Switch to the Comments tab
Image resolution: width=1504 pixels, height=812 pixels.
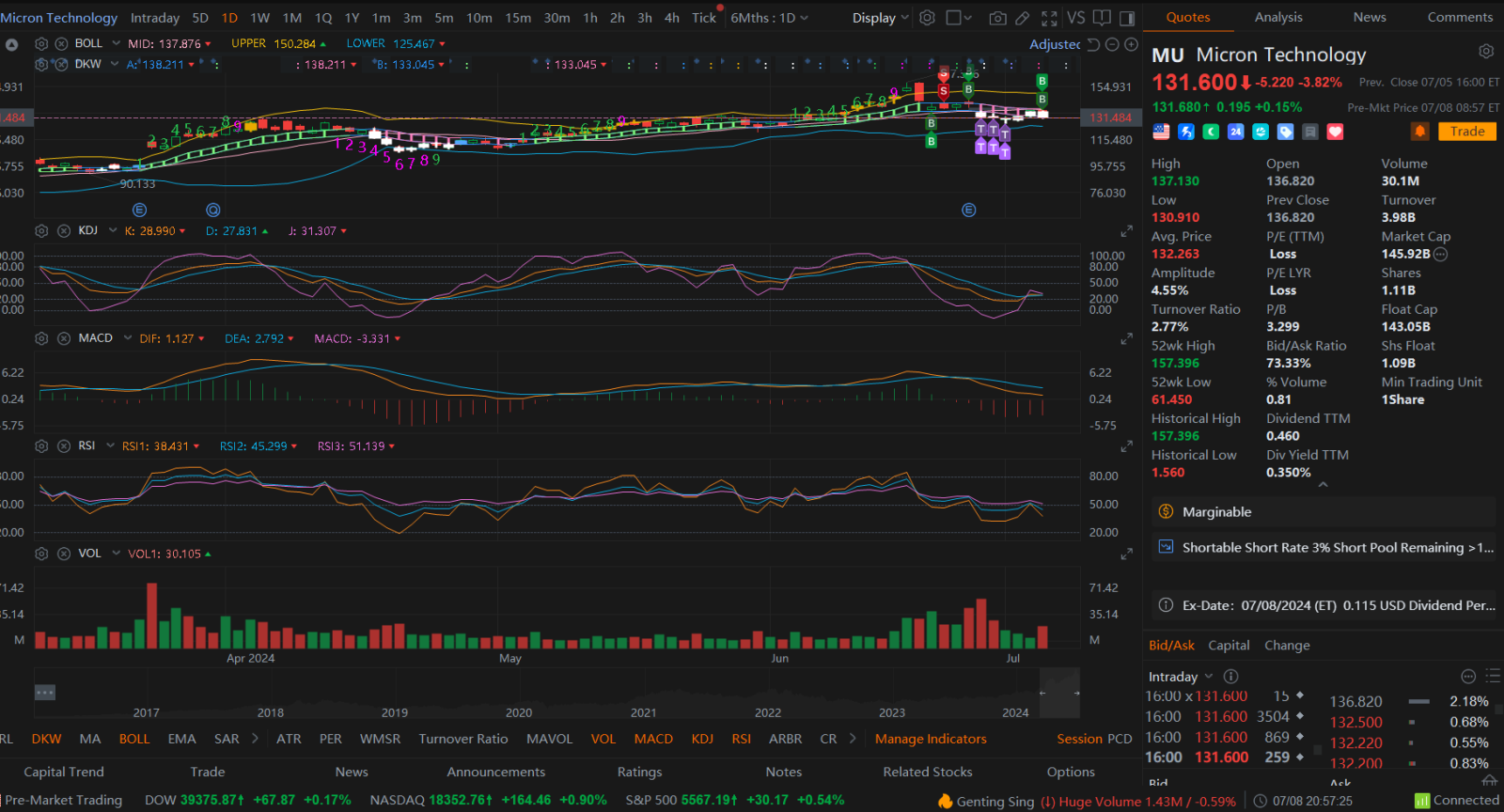pos(1460,17)
